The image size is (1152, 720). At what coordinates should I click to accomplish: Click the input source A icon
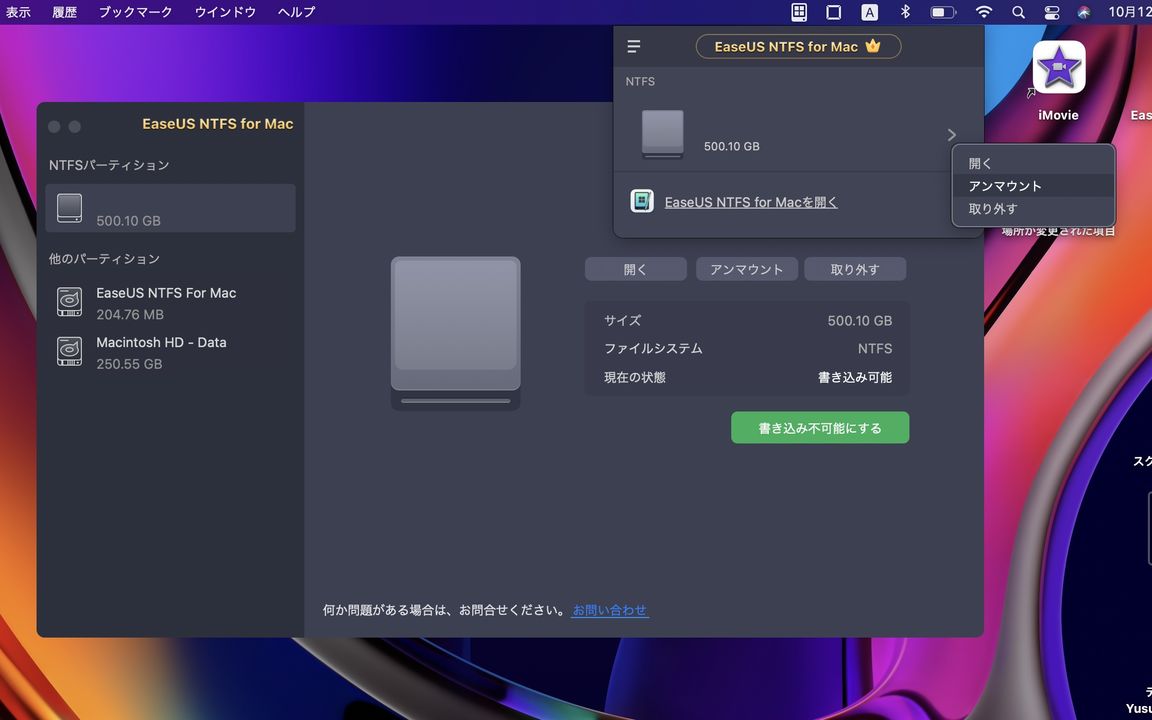869,12
